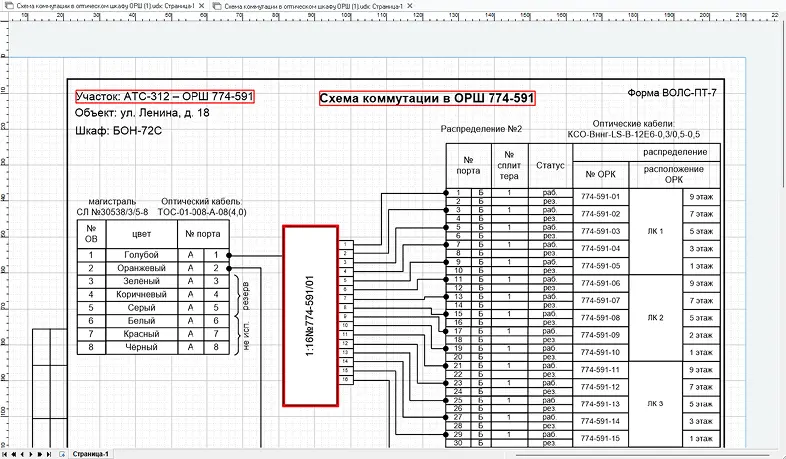This screenshot has width=786, height=459.
Task: Switch to the second document tab
Action: click(x=315, y=5)
